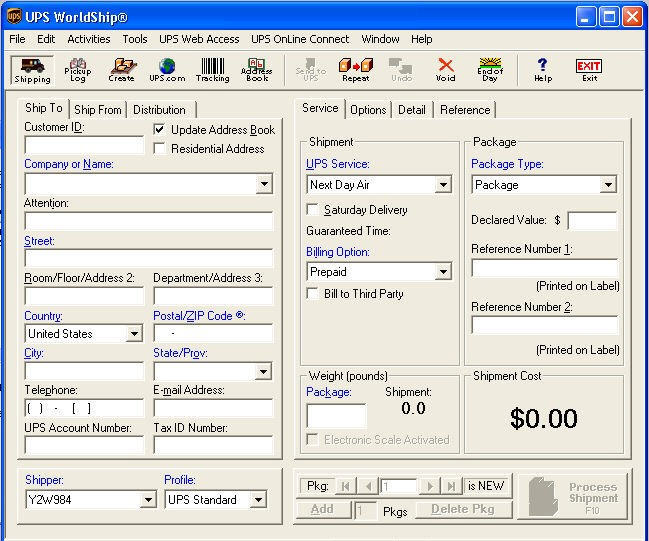
Task: Open the Help menu in menu bar
Action: click(422, 39)
